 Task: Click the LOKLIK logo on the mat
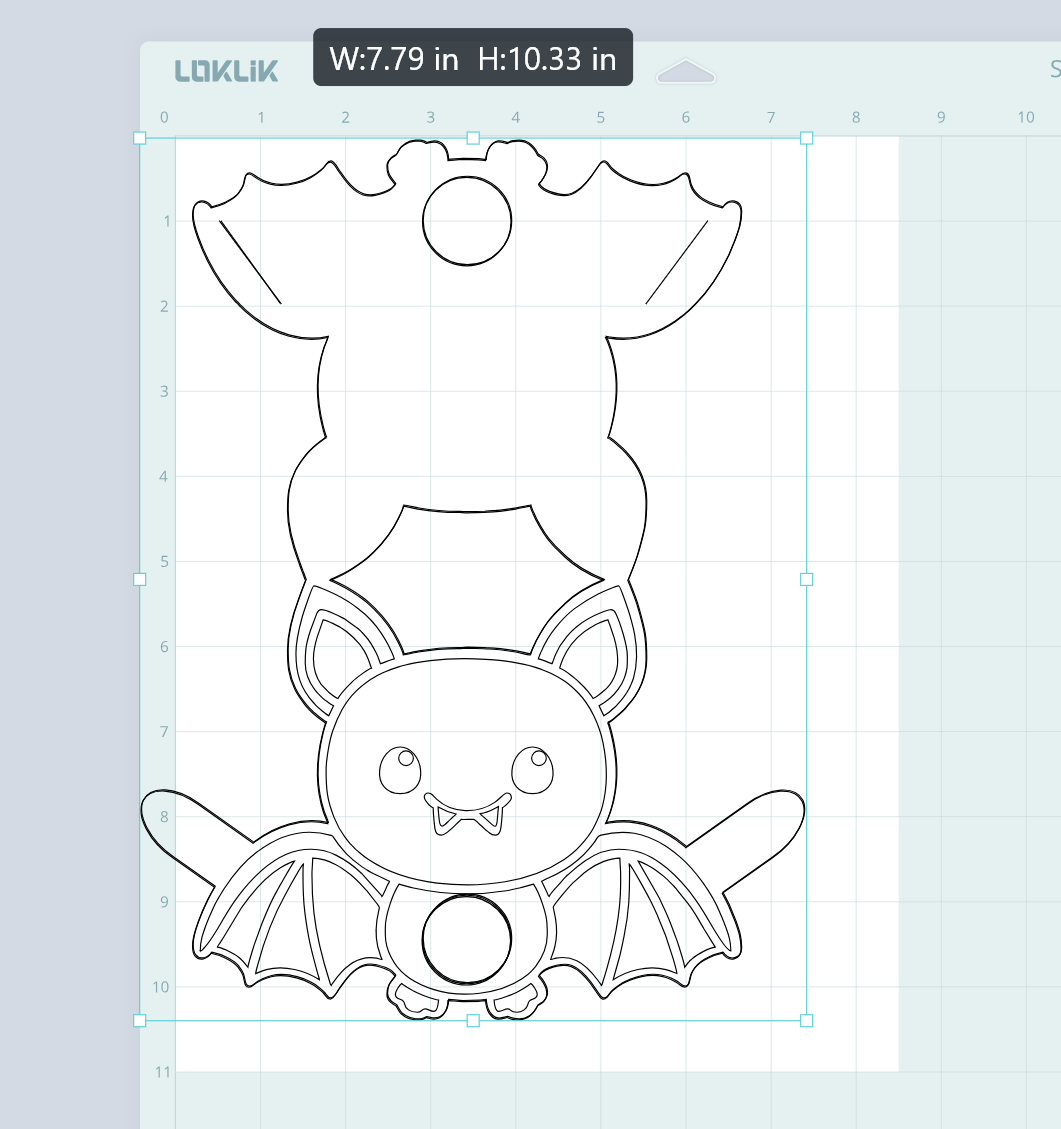(x=226, y=70)
